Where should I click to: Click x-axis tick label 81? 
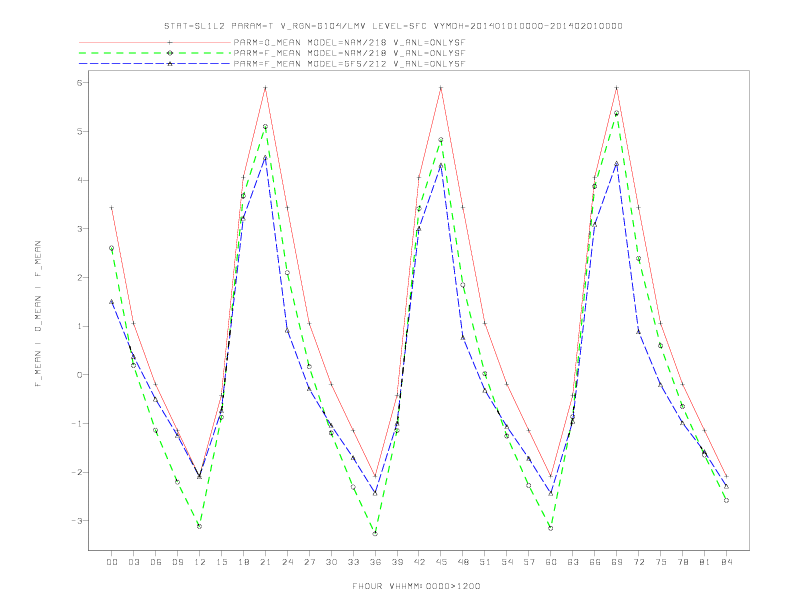(x=705, y=562)
